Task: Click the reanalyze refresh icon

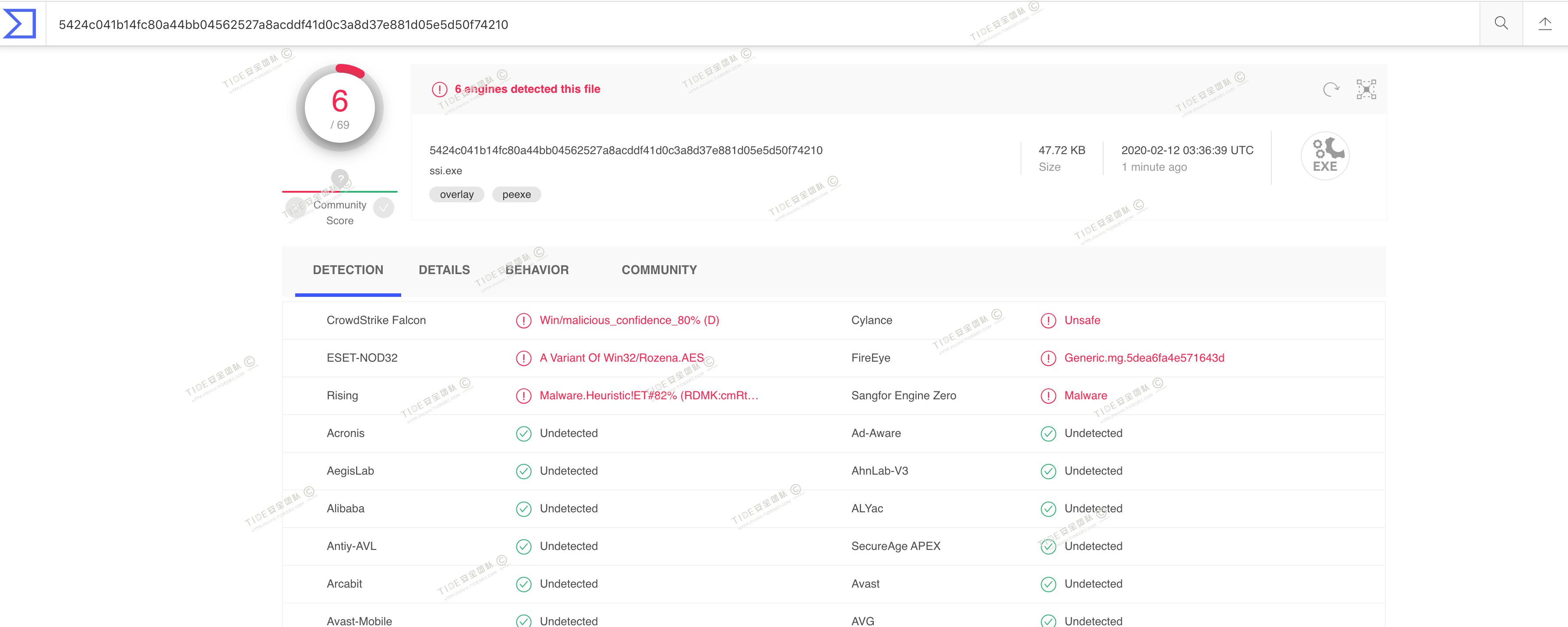Action: pos(1331,89)
